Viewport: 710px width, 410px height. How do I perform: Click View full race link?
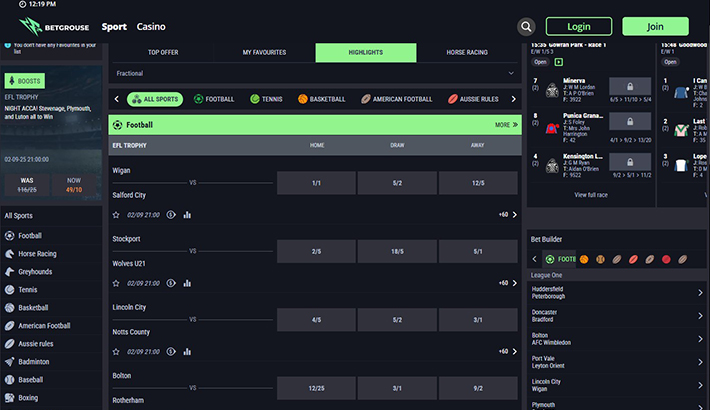point(590,195)
